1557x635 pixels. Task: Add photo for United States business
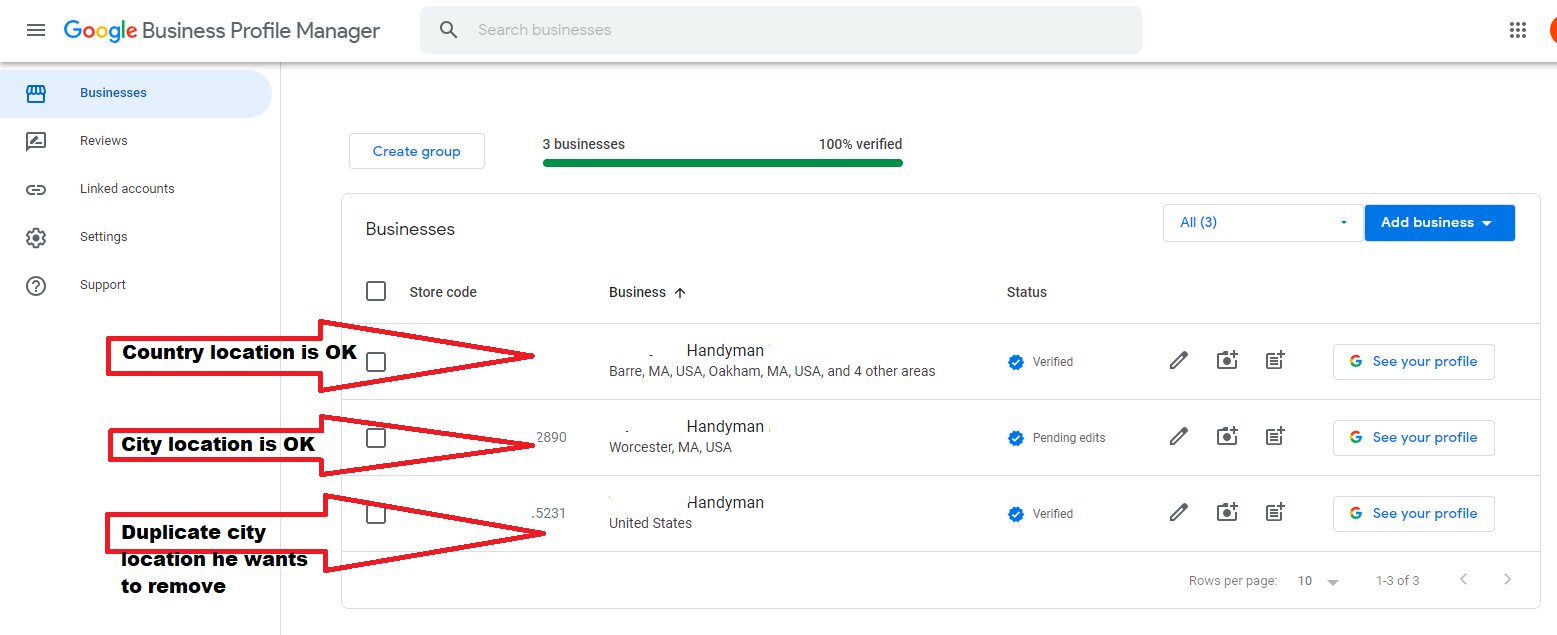point(1227,513)
